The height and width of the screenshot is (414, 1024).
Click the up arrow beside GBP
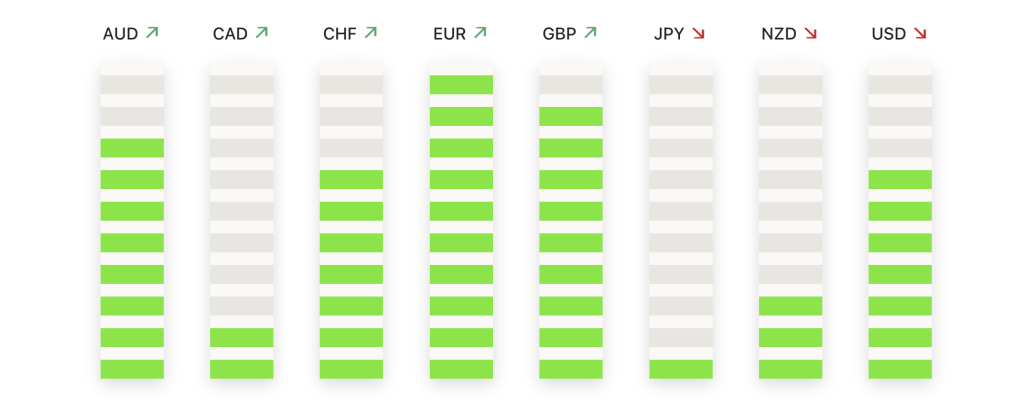pos(590,33)
